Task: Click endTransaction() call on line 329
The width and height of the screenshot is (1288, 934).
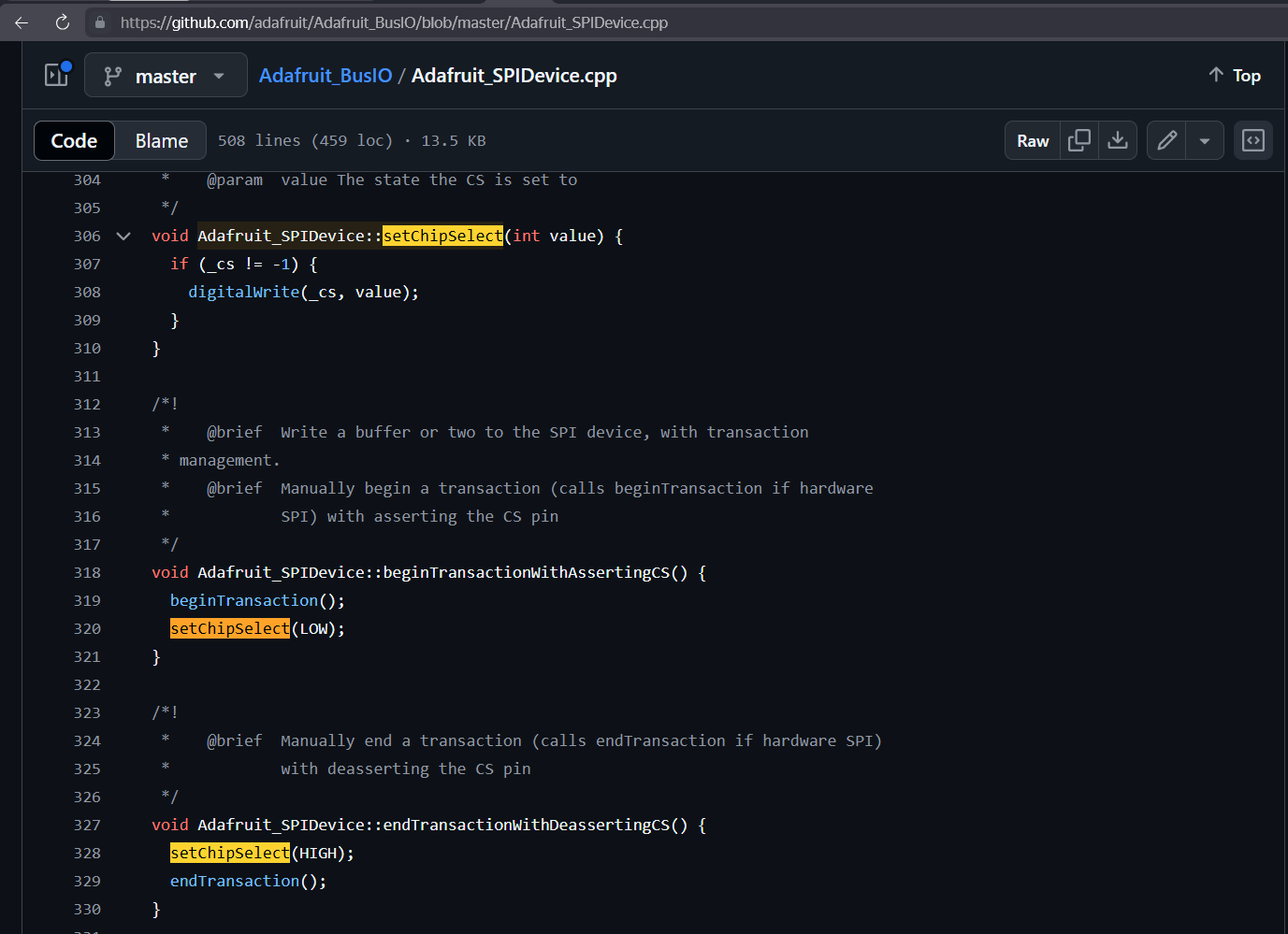Action: point(248,881)
